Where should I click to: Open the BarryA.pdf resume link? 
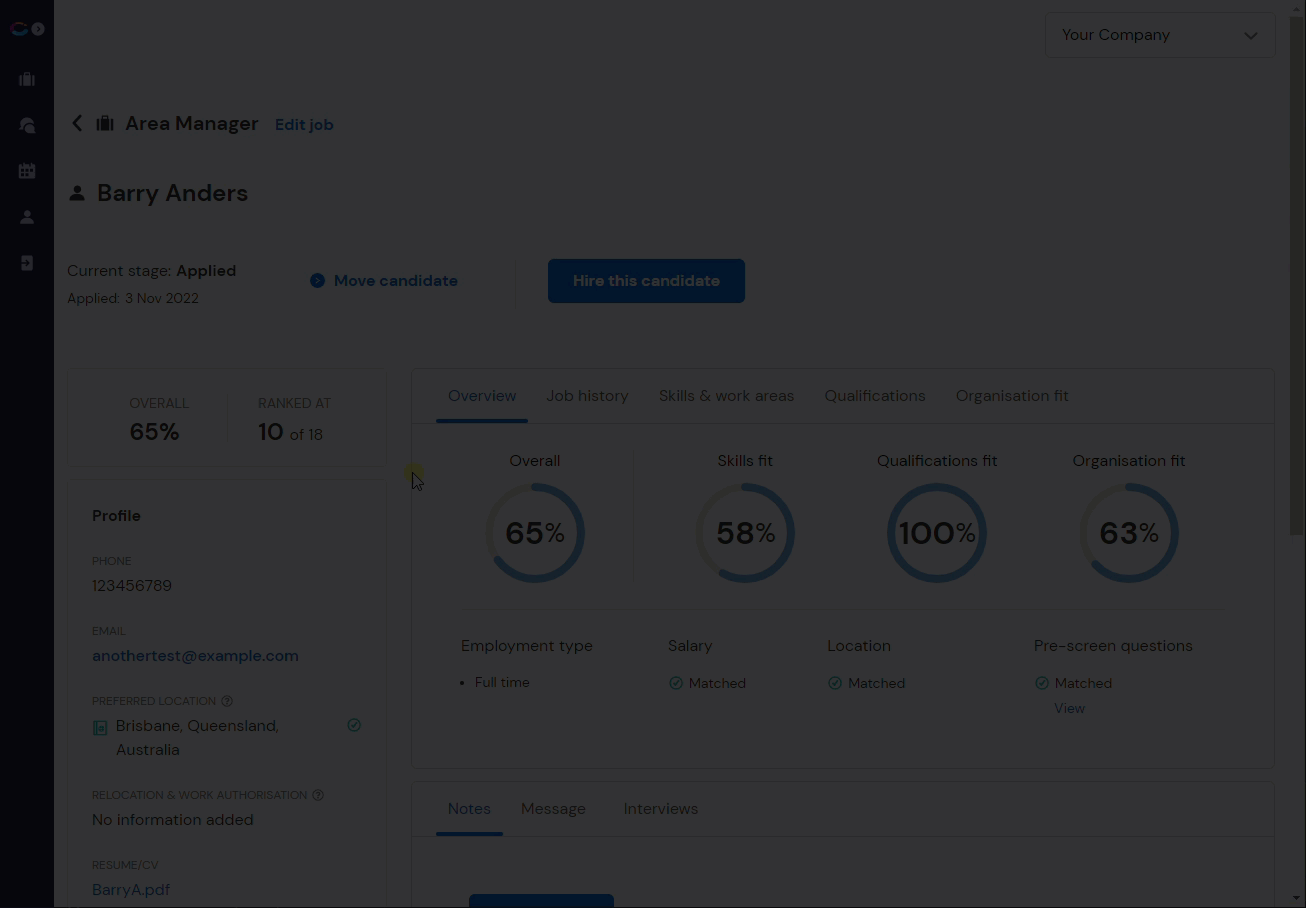coord(131,890)
